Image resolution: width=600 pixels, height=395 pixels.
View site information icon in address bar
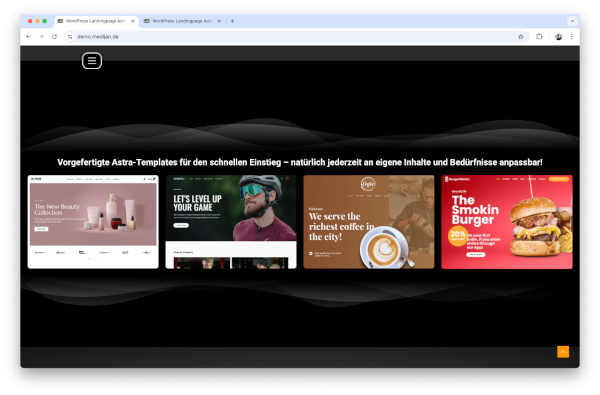70,37
